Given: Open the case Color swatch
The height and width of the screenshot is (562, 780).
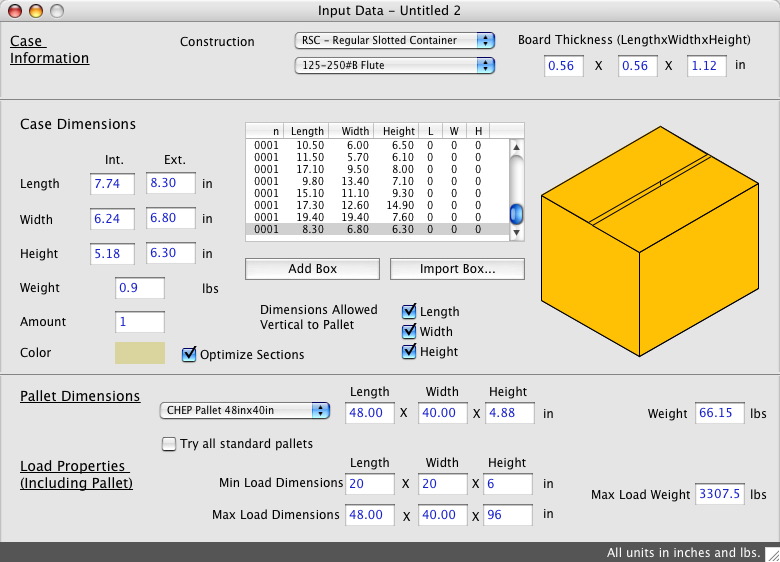Looking at the screenshot, I should pos(140,353).
